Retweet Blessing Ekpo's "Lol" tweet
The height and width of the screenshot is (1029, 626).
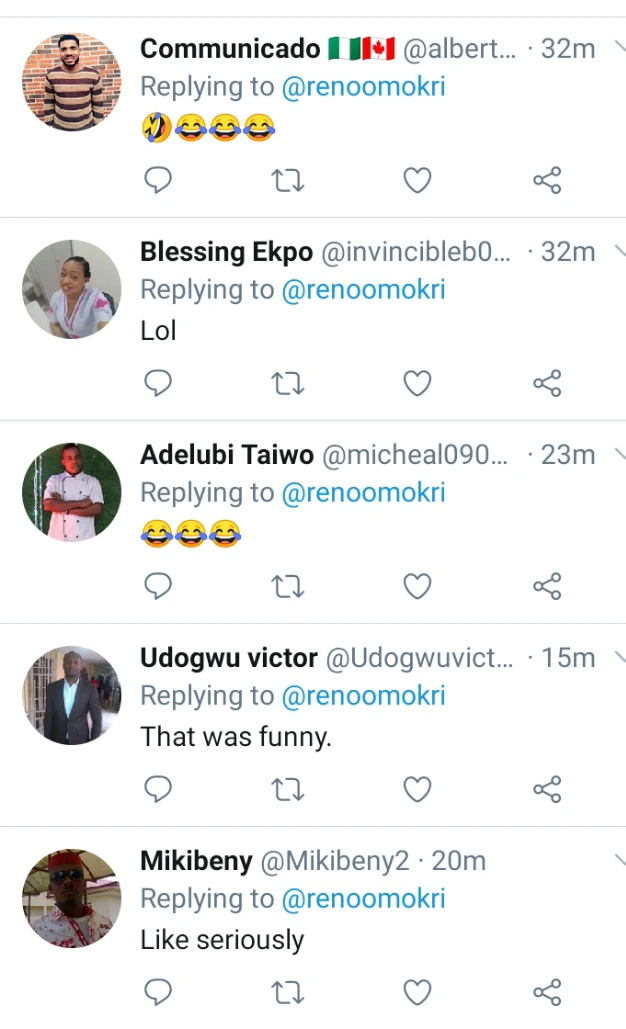tap(288, 383)
